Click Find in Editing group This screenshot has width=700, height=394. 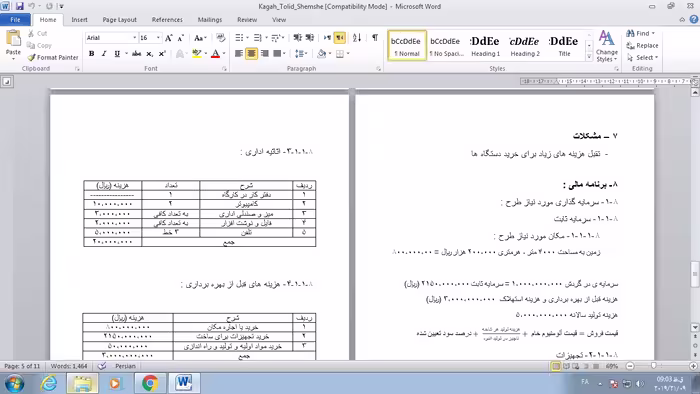click(x=639, y=33)
